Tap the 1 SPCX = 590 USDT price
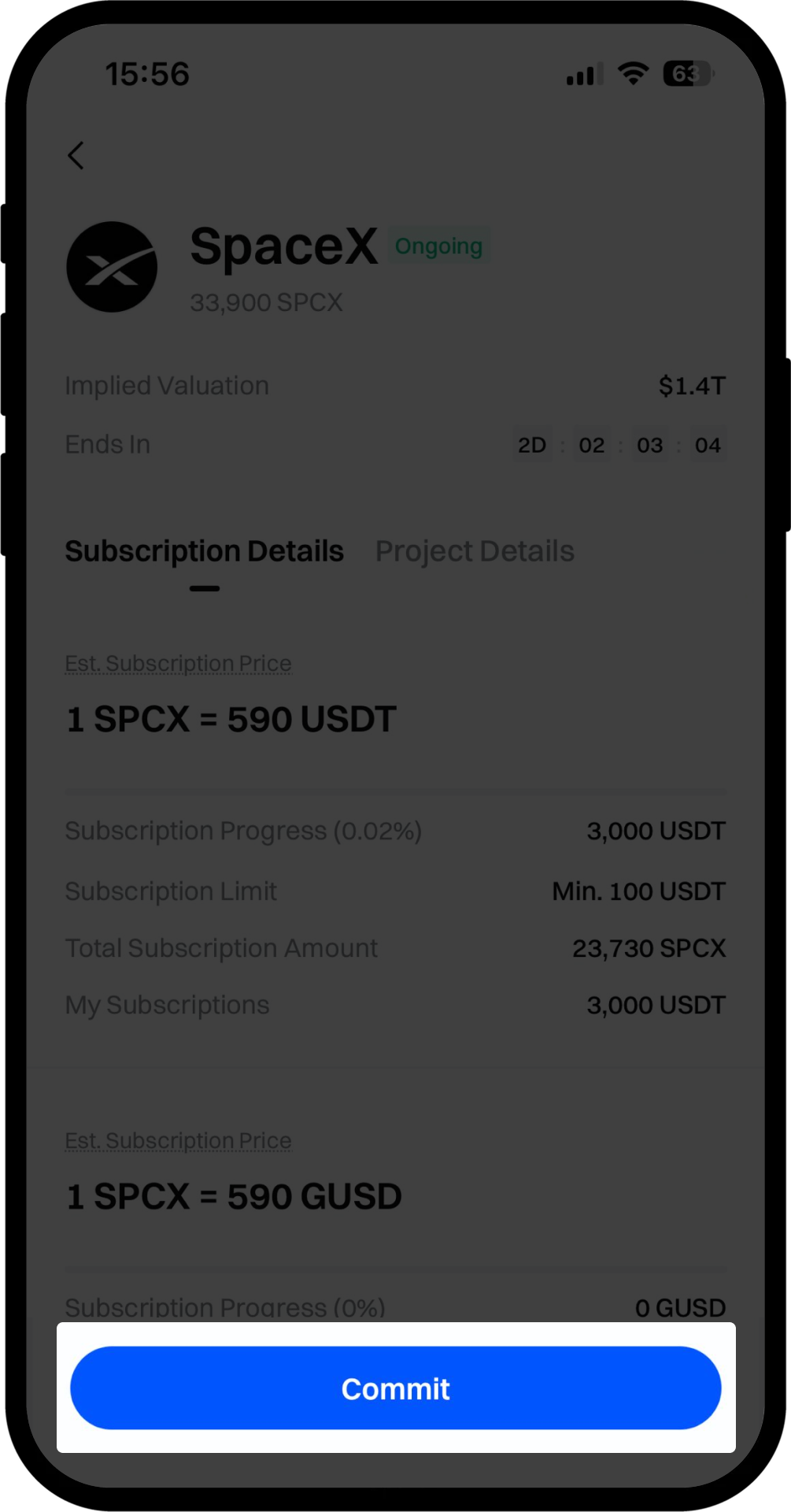Screen dimensions: 791x1512 [231, 720]
